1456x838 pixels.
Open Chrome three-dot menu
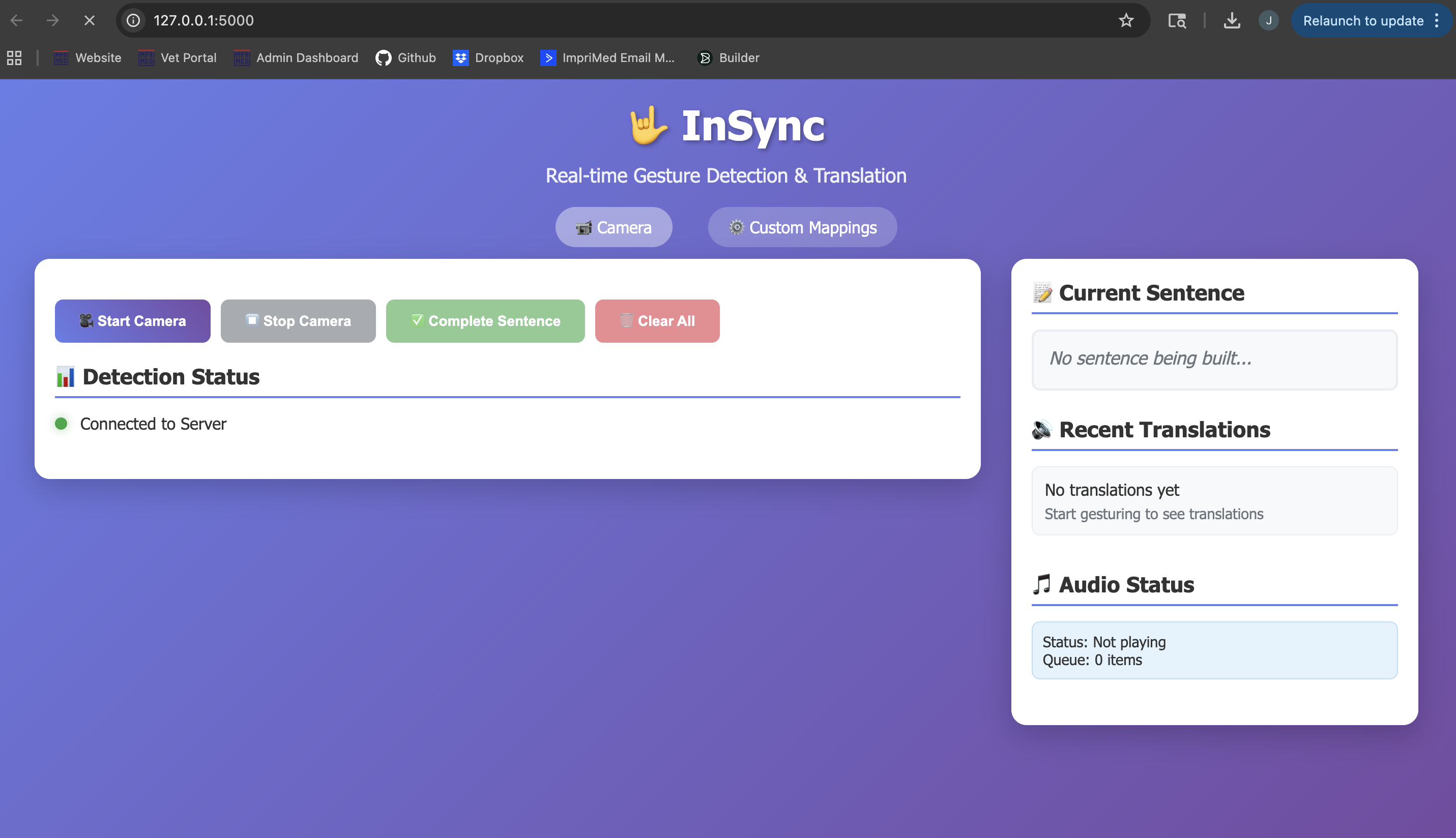click(x=1437, y=21)
